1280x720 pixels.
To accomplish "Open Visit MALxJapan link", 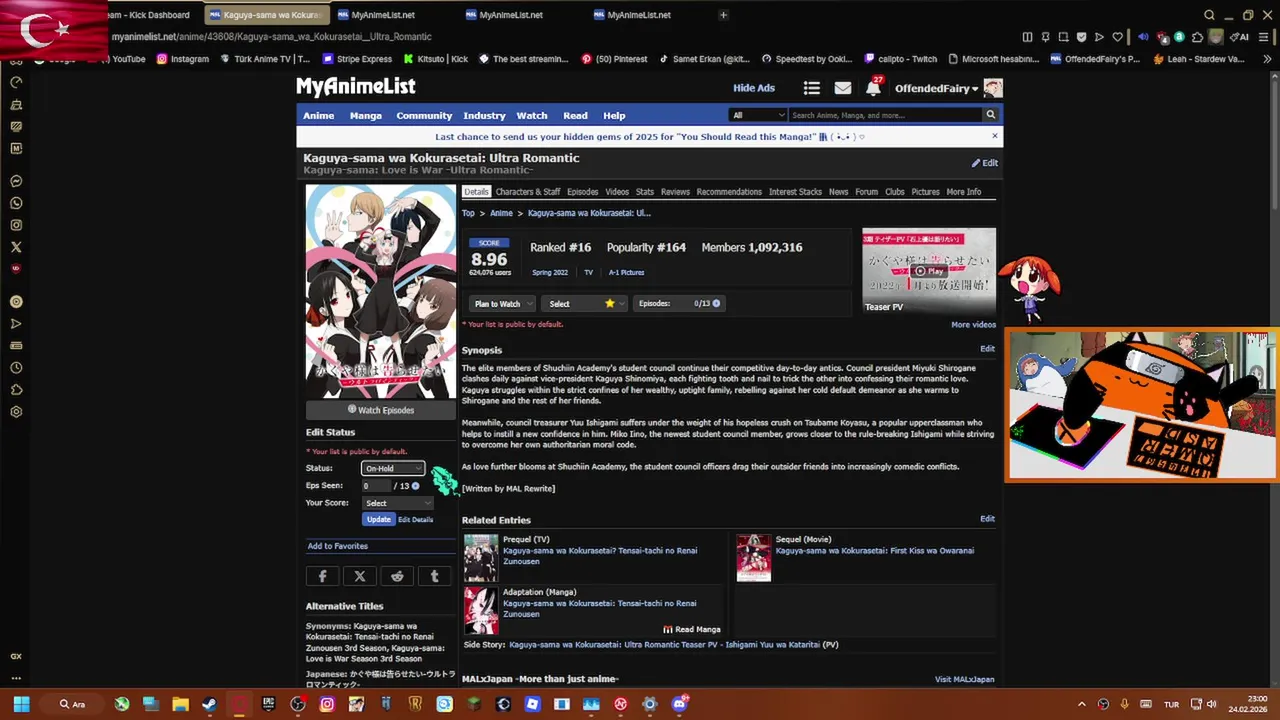I will [965, 680].
